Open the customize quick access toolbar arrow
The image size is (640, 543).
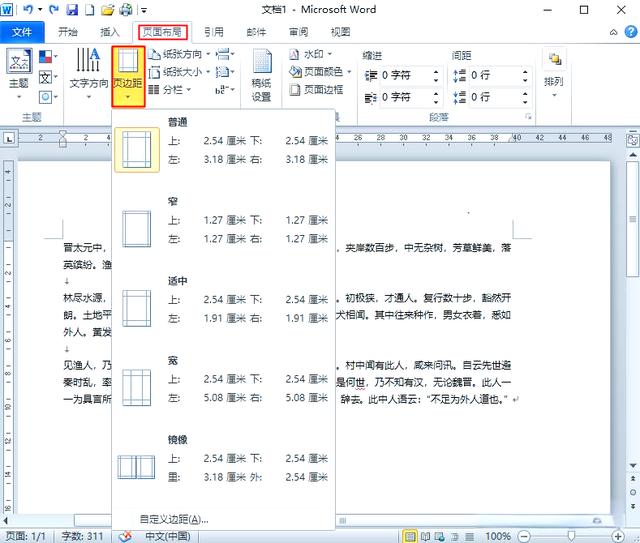coord(144,10)
